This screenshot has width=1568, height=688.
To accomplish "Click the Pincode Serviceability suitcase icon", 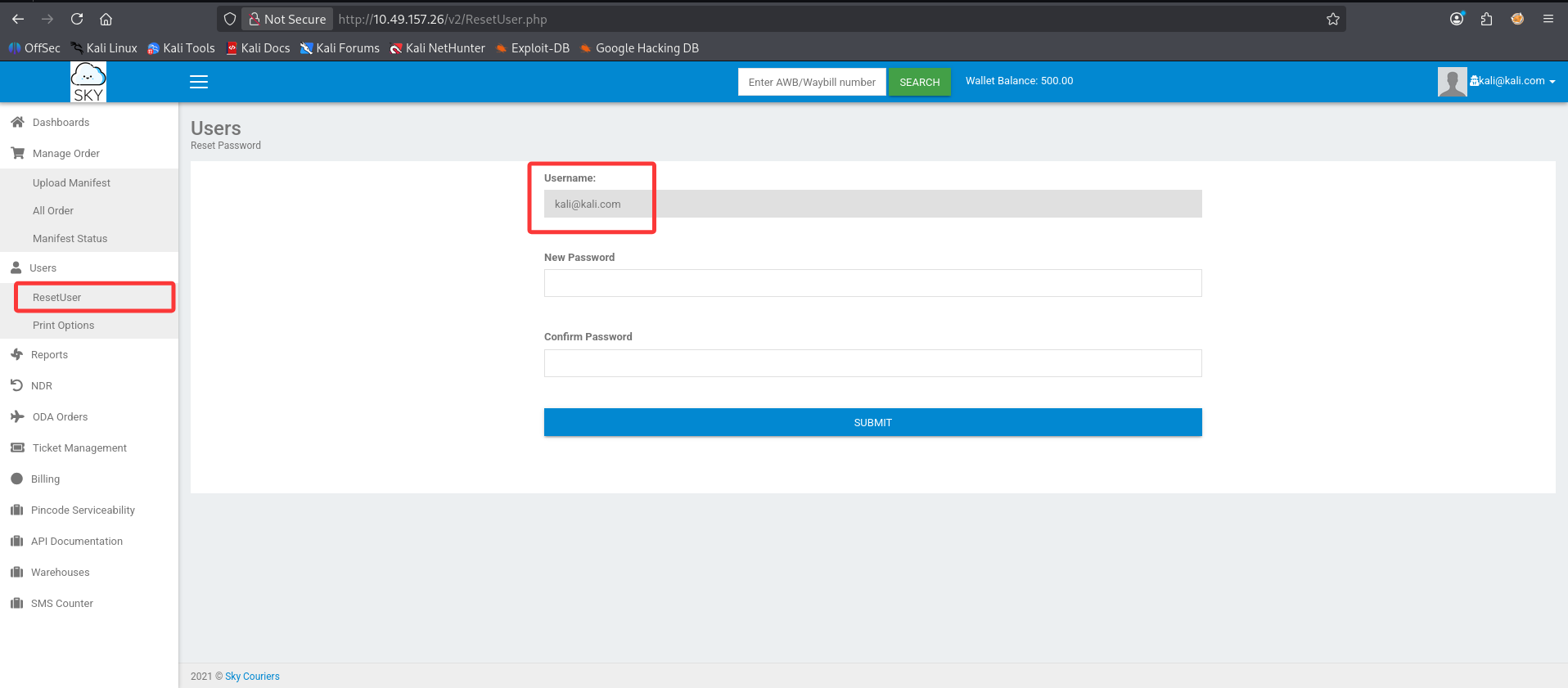I will [x=16, y=510].
